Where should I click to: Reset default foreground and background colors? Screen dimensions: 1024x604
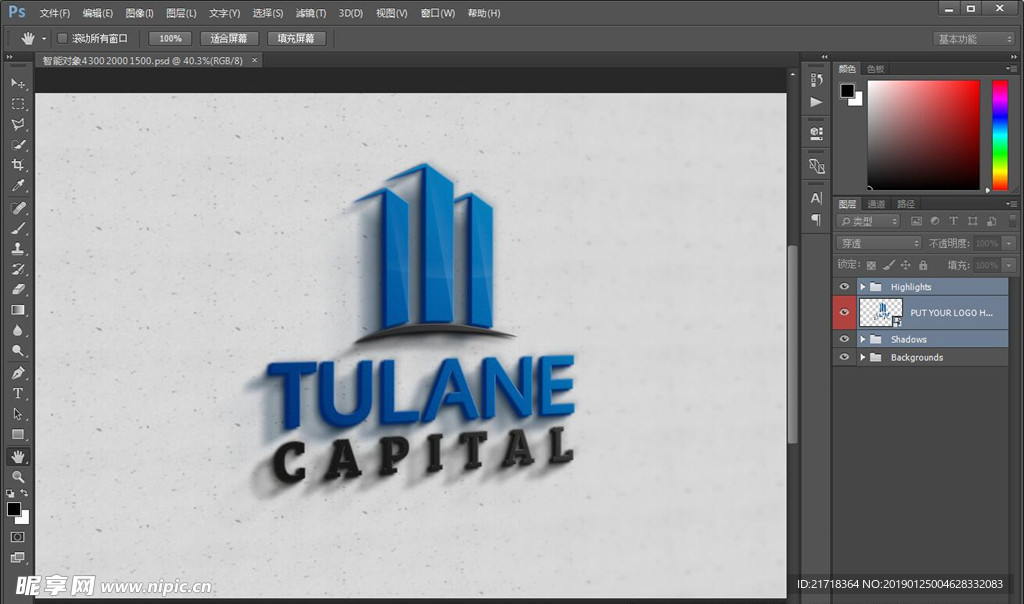[x=10, y=493]
